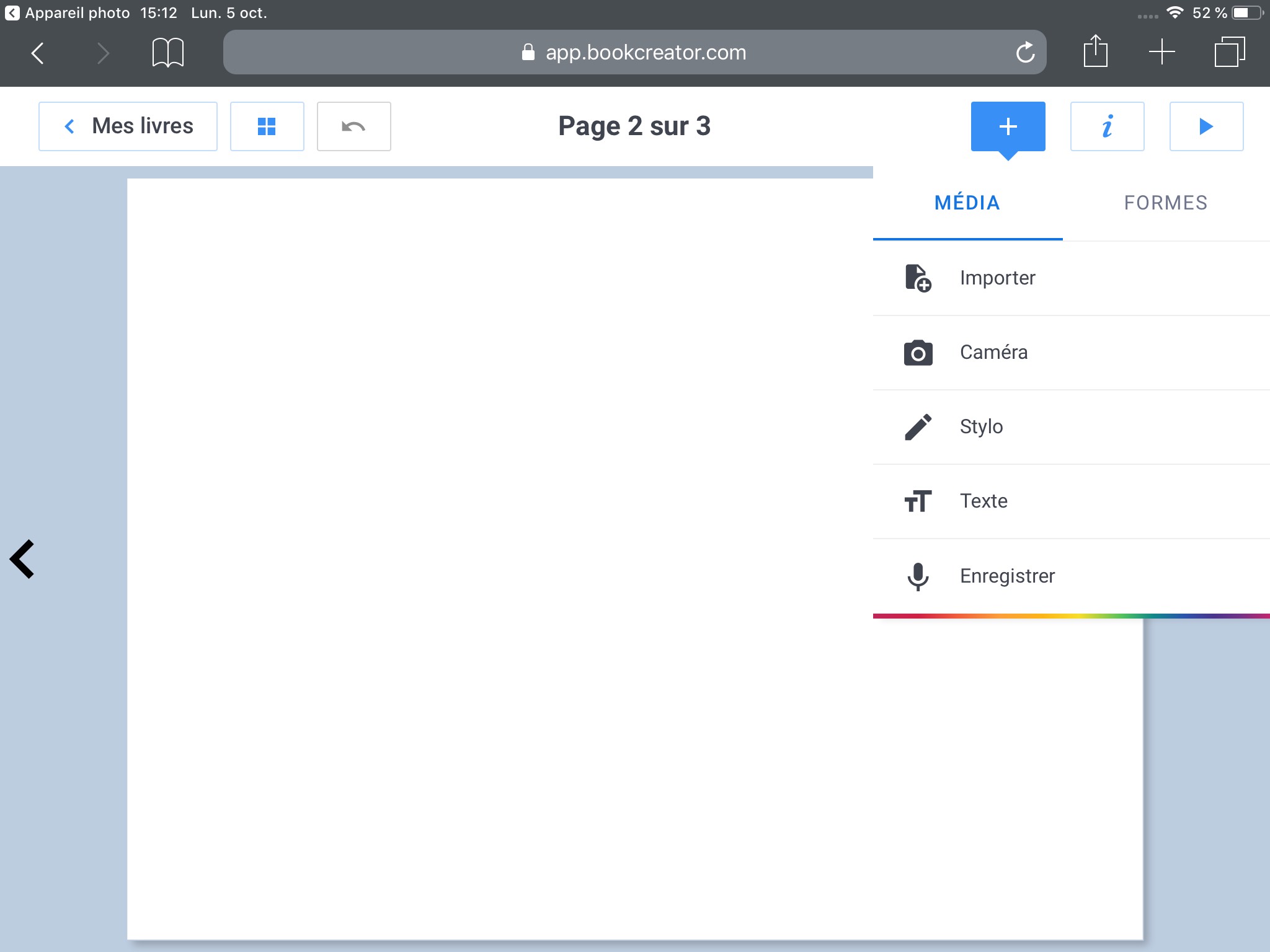The height and width of the screenshot is (952, 1270).
Task: Toggle the blue add plus menu
Action: coord(1008,126)
